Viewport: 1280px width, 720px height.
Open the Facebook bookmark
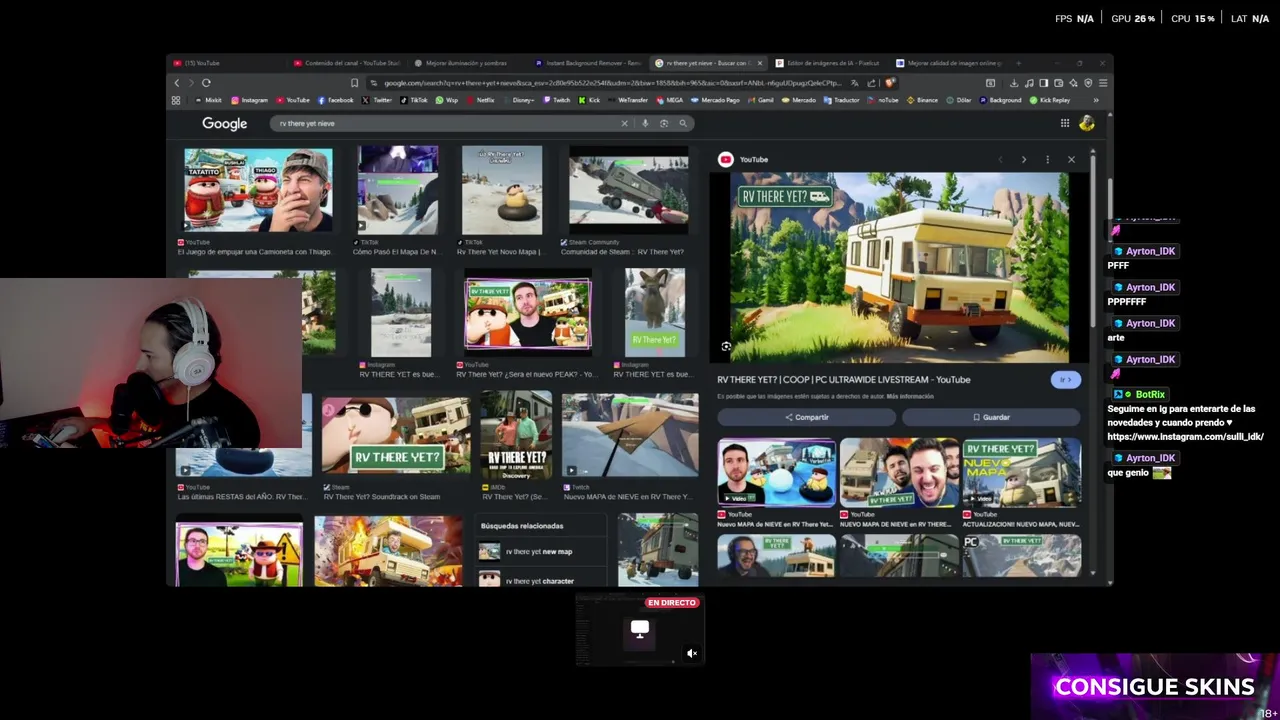tap(335, 100)
